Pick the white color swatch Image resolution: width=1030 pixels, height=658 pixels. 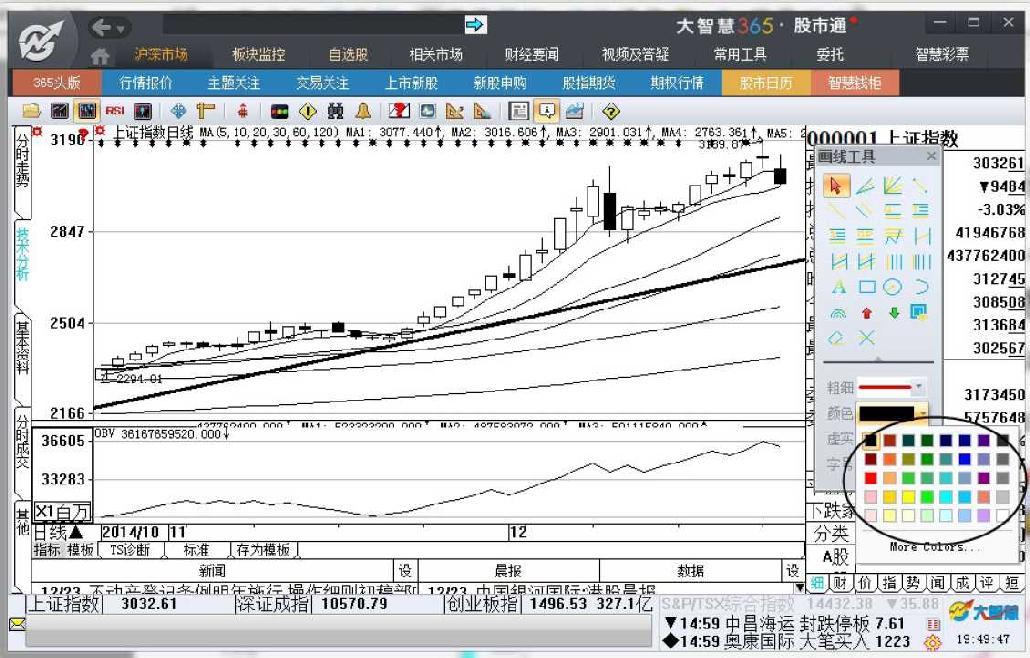coord(1002,515)
